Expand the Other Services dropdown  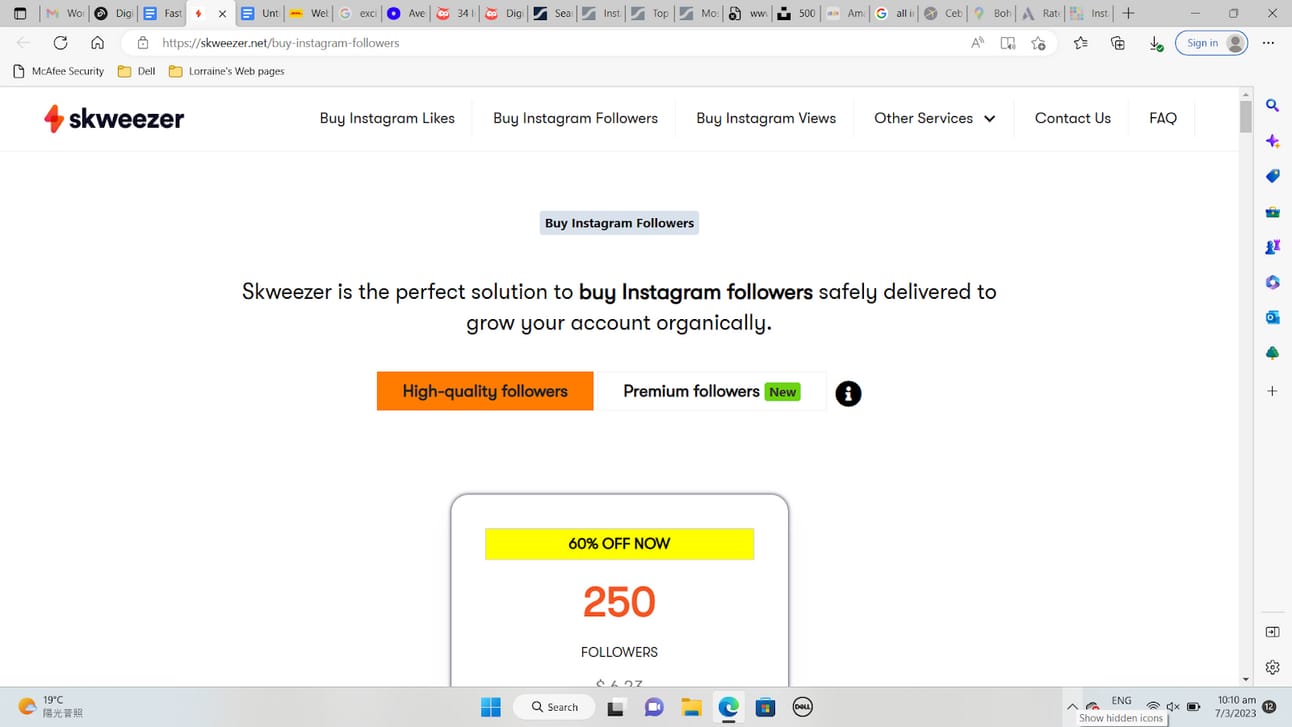point(934,118)
